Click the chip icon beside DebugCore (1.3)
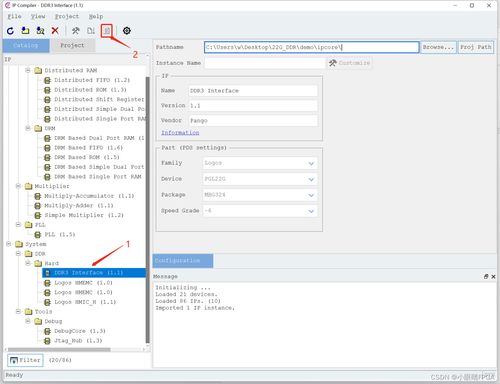This screenshot has width=500, height=384. (47, 331)
